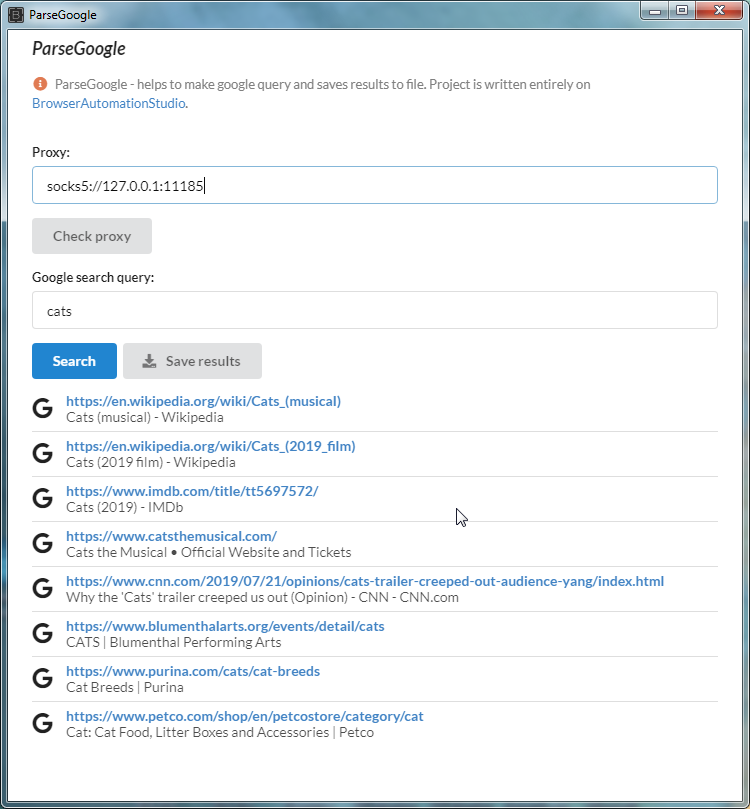Maximize the ParseGoogle window
The height and width of the screenshot is (809, 750).
point(682,11)
